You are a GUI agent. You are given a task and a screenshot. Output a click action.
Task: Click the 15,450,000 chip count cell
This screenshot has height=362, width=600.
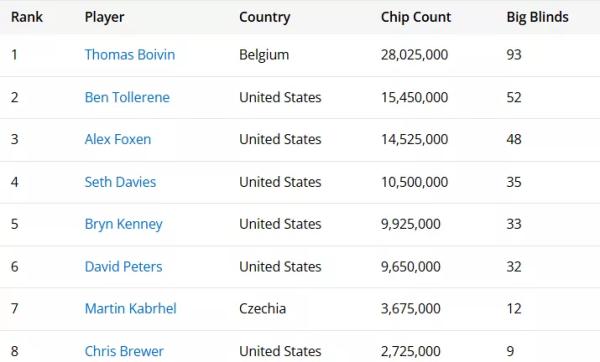point(414,97)
